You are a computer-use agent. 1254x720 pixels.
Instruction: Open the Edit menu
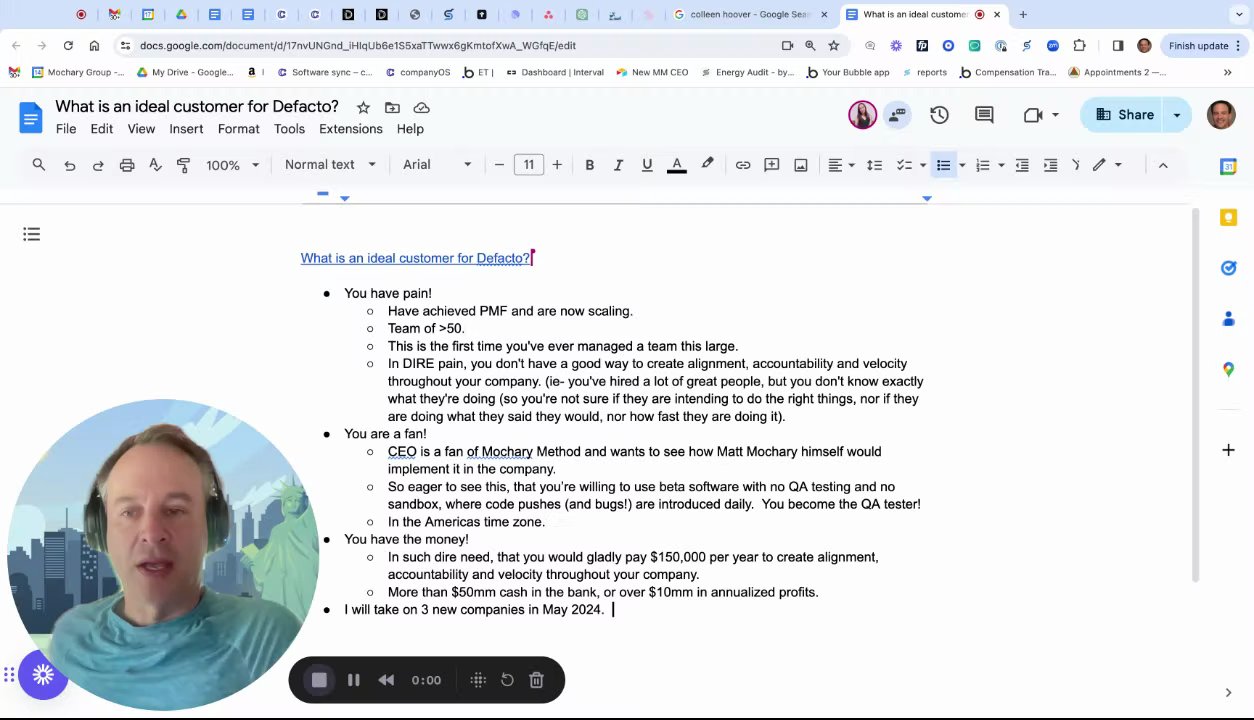(x=102, y=129)
